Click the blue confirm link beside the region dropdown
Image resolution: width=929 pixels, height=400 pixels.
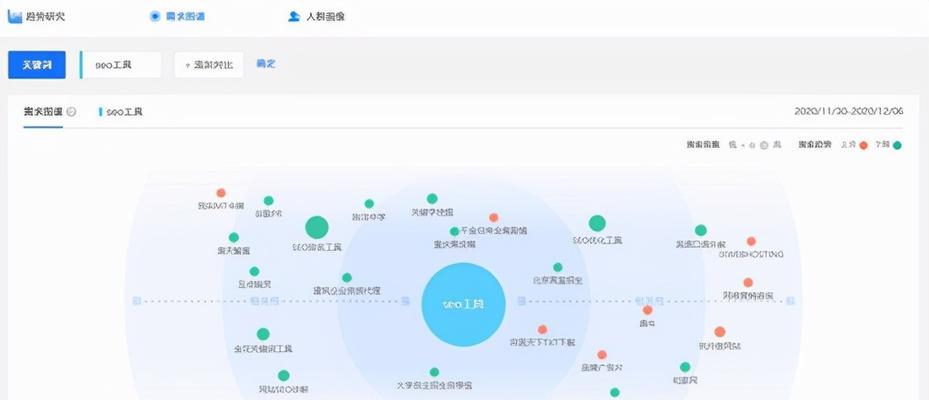click(x=265, y=64)
